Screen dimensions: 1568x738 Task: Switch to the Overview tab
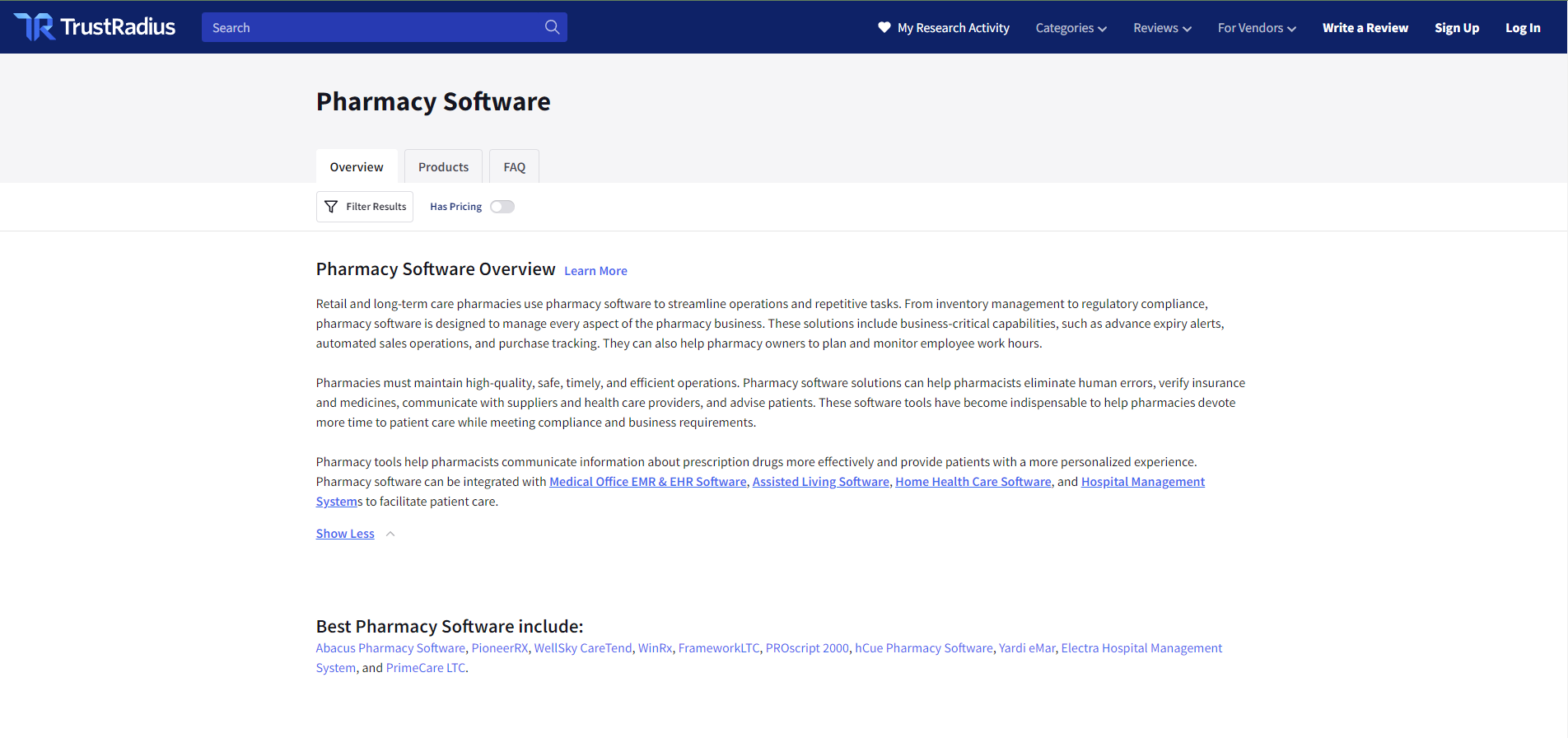coord(357,166)
